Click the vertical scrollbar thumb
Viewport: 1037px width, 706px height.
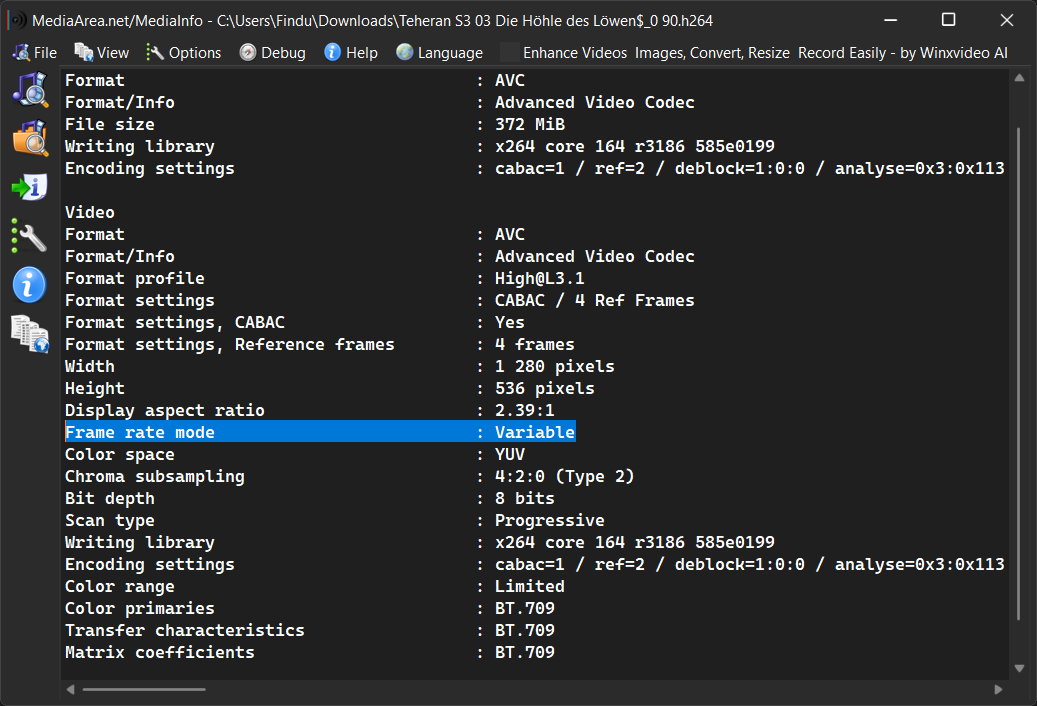1019,370
